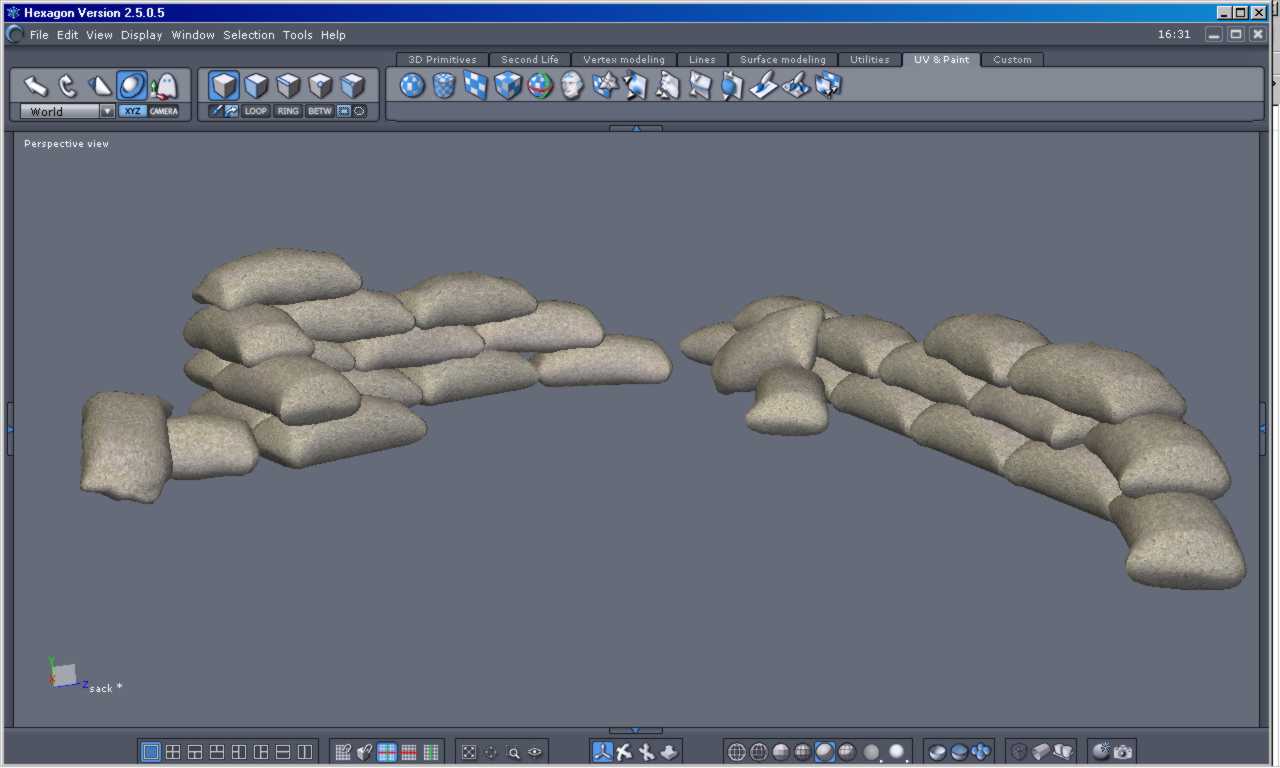1280x768 pixels.
Task: Click the last UV & Paint toolbar icon
Action: click(x=828, y=85)
